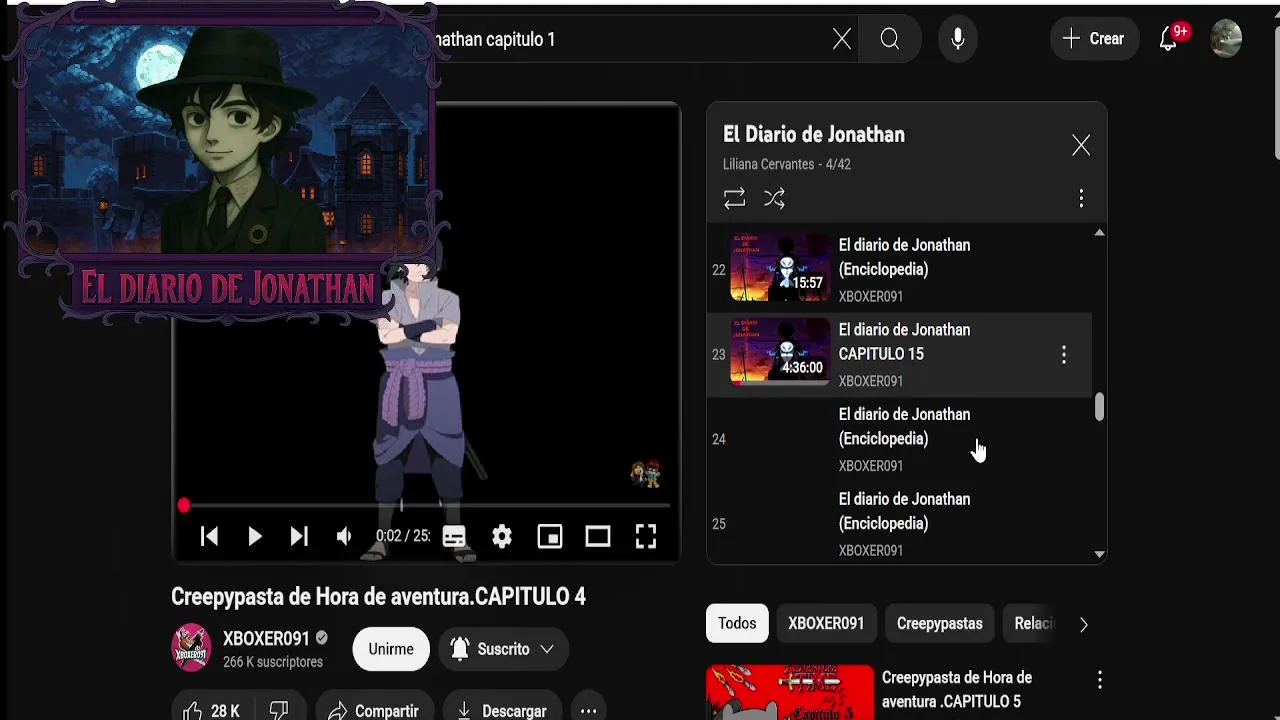
Task: Open options for CAPITULO 15 playlist item
Action: pyautogui.click(x=1064, y=355)
